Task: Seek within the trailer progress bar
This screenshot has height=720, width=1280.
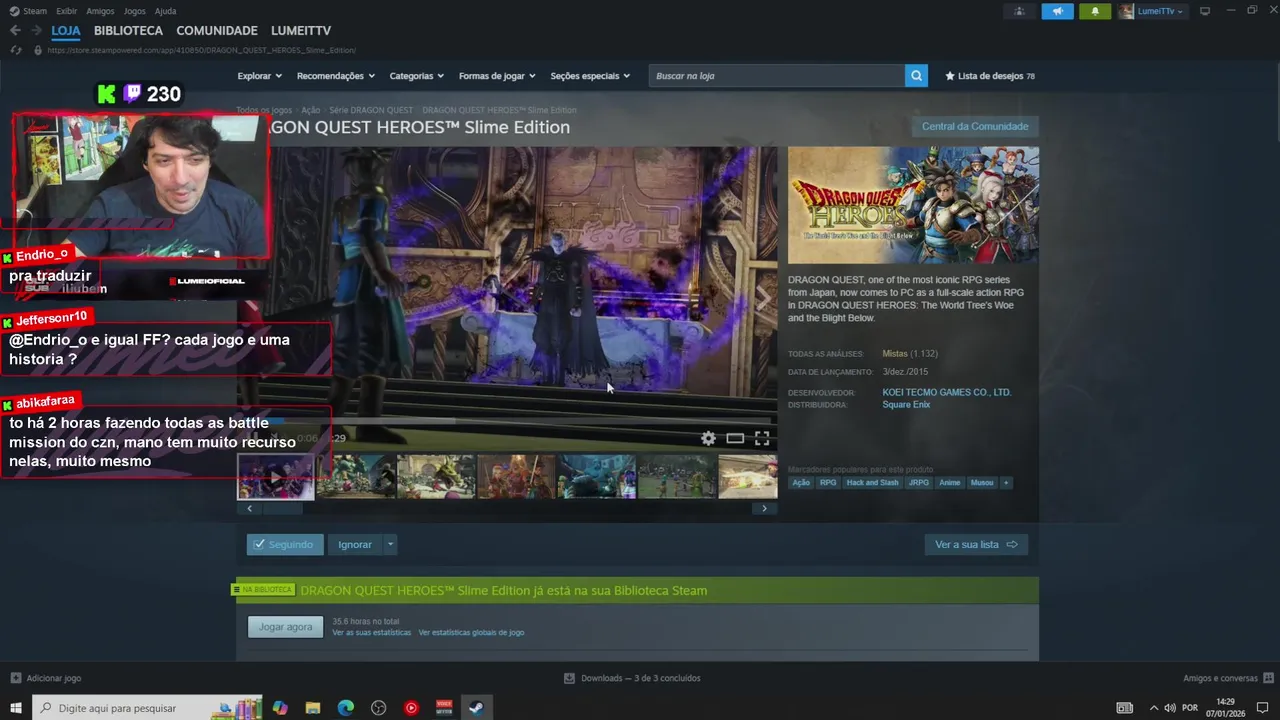Action: (x=507, y=421)
